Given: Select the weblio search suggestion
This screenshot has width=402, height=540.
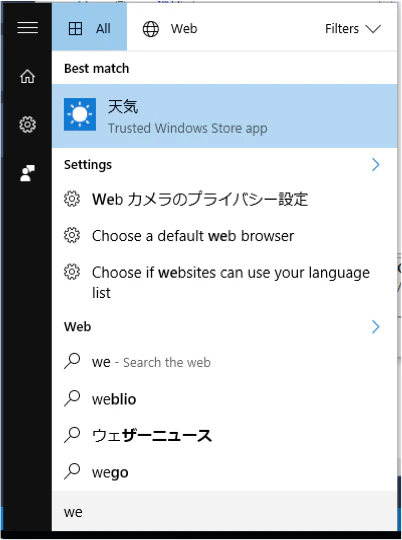Looking at the screenshot, I should click(x=225, y=399).
